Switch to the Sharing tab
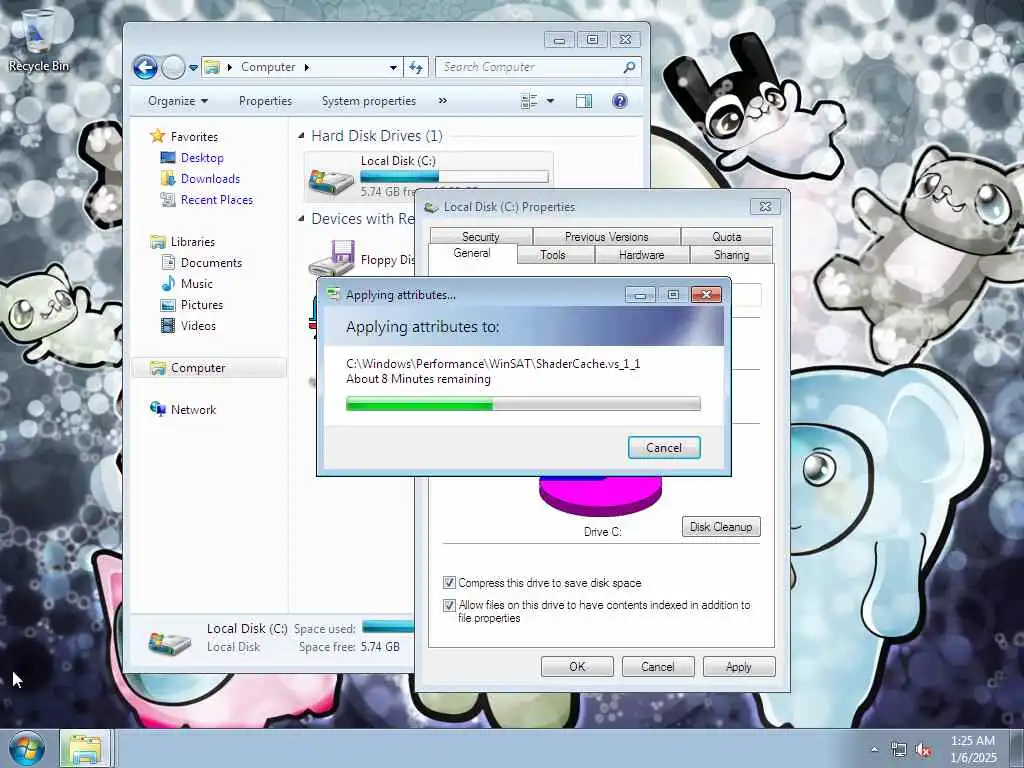 coord(731,255)
